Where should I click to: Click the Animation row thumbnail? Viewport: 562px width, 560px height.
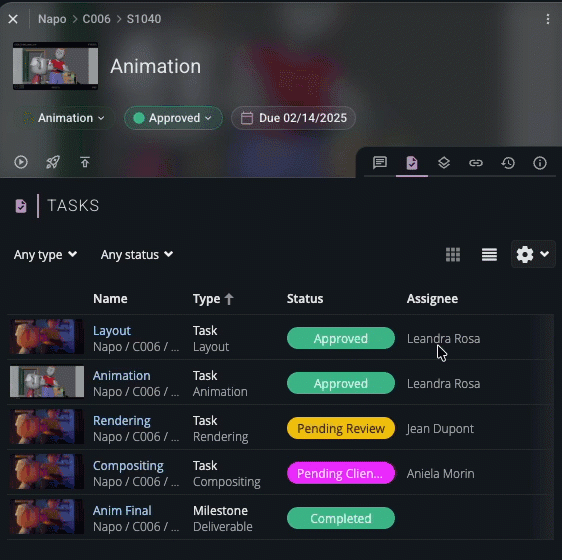(47, 382)
